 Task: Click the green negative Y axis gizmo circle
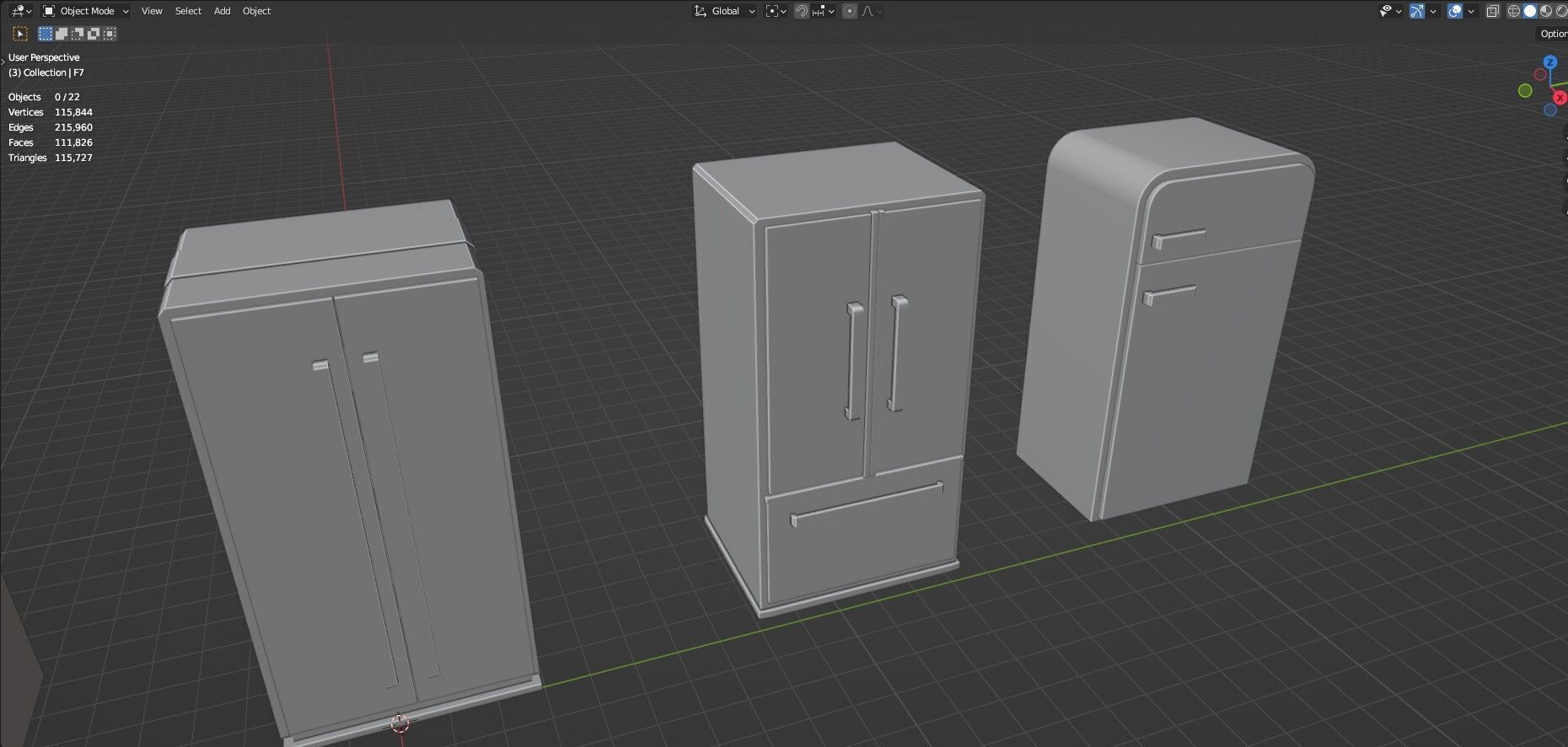1525,90
